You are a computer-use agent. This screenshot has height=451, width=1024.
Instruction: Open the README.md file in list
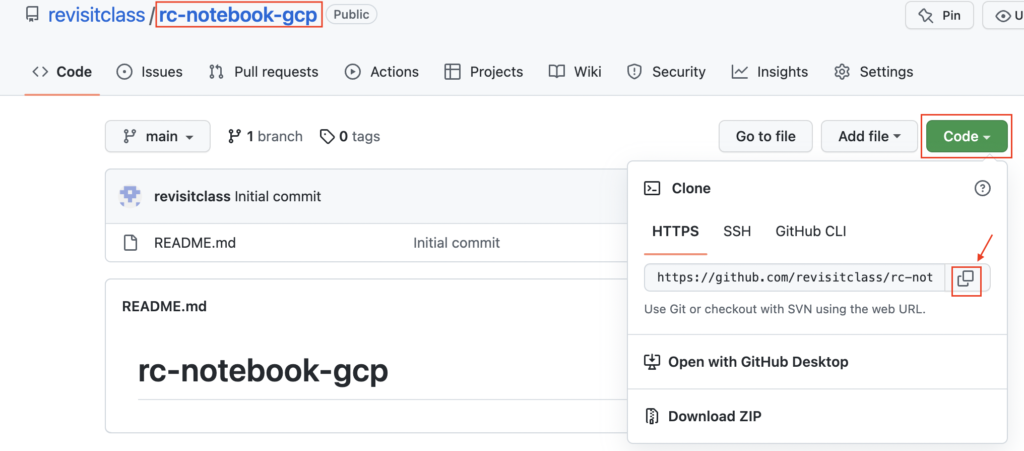(x=195, y=243)
